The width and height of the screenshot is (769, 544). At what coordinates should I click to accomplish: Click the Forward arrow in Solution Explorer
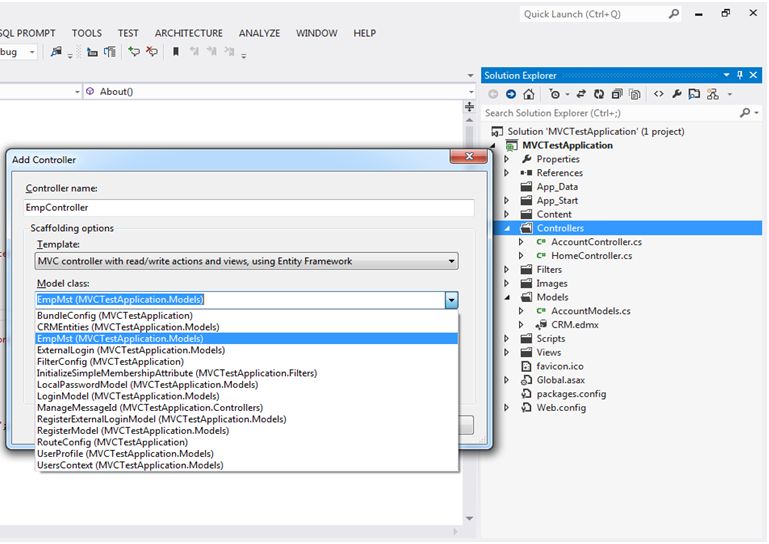point(511,94)
